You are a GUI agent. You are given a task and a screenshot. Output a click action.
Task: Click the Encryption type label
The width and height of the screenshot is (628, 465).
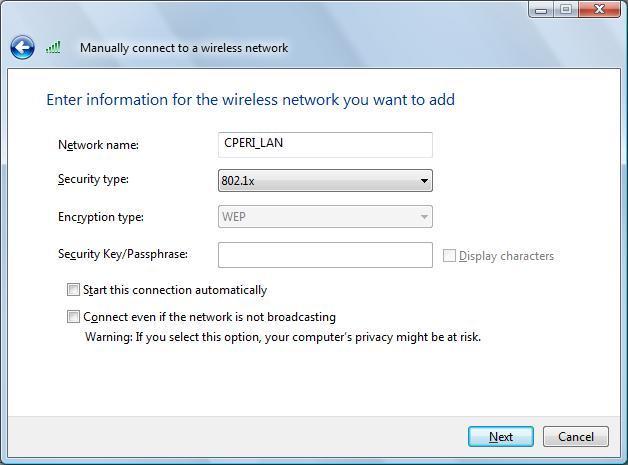(x=101, y=217)
